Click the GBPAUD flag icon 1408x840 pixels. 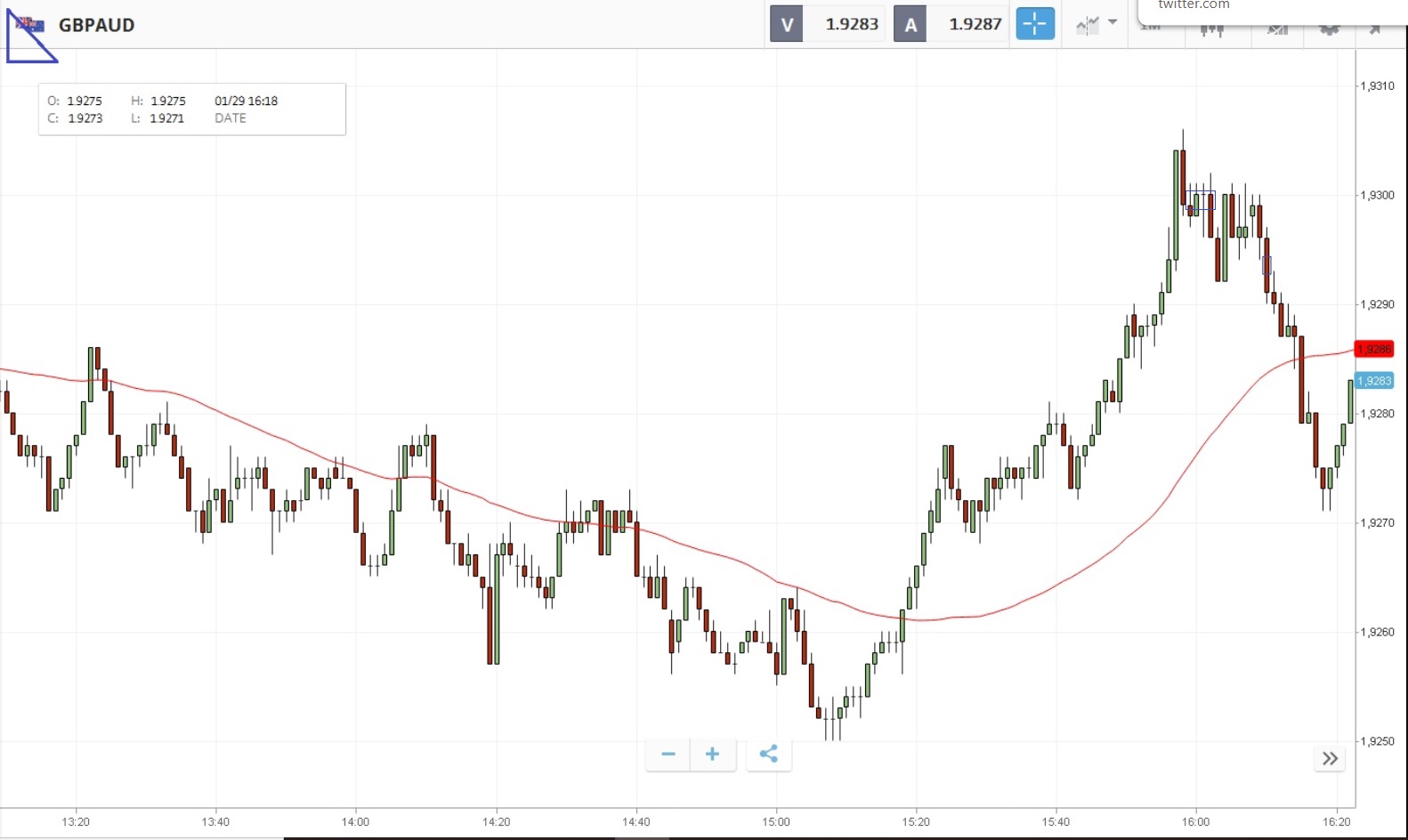click(x=30, y=24)
